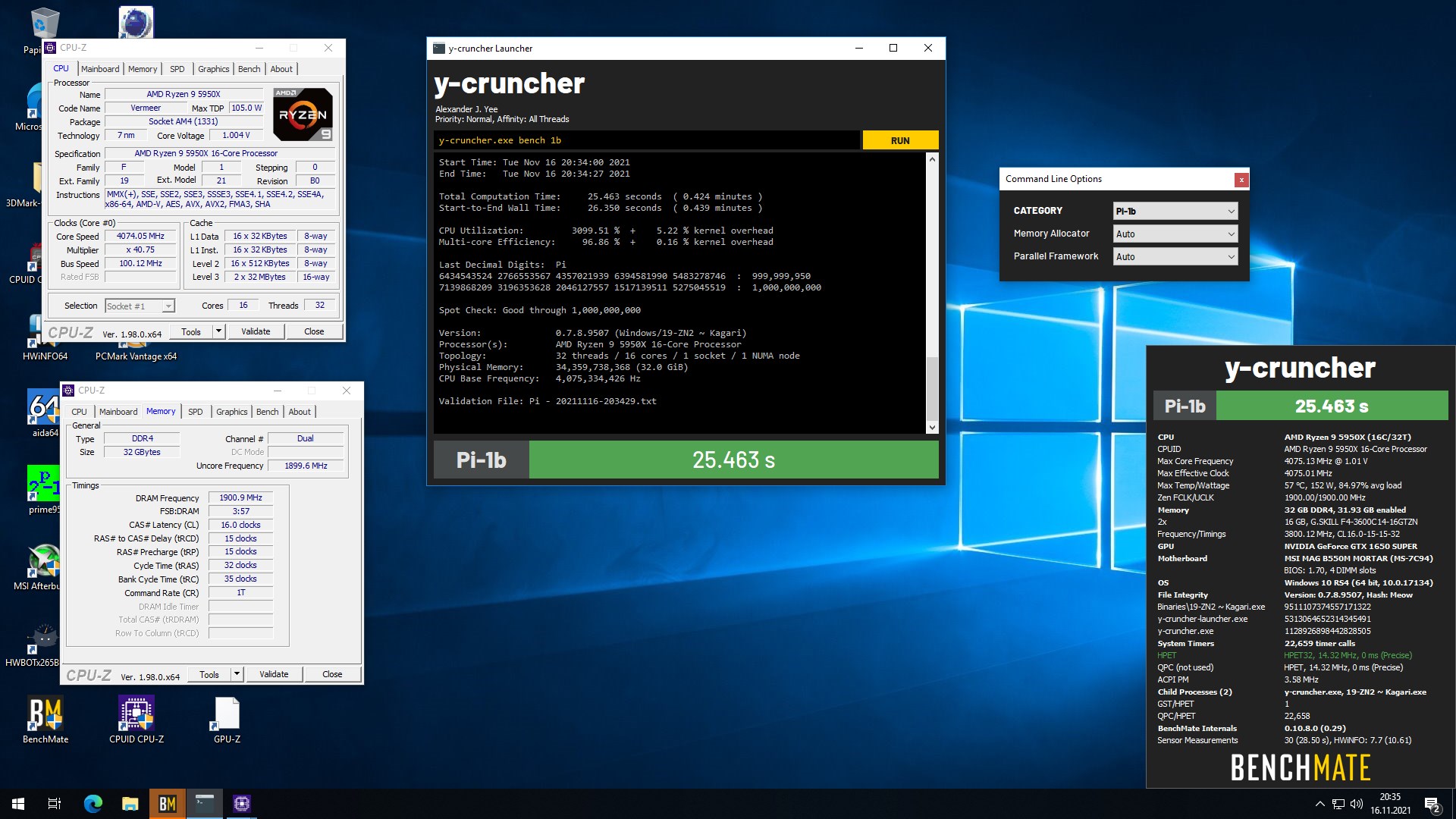
Task: Expand the CATEGORY dropdown showing Pi-1b
Action: tap(1175, 211)
